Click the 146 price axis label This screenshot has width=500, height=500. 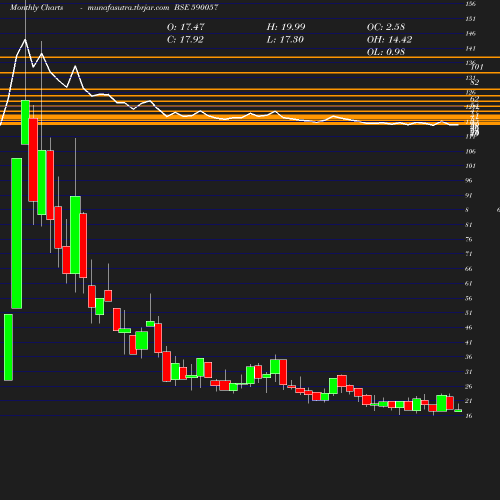tap(470, 33)
